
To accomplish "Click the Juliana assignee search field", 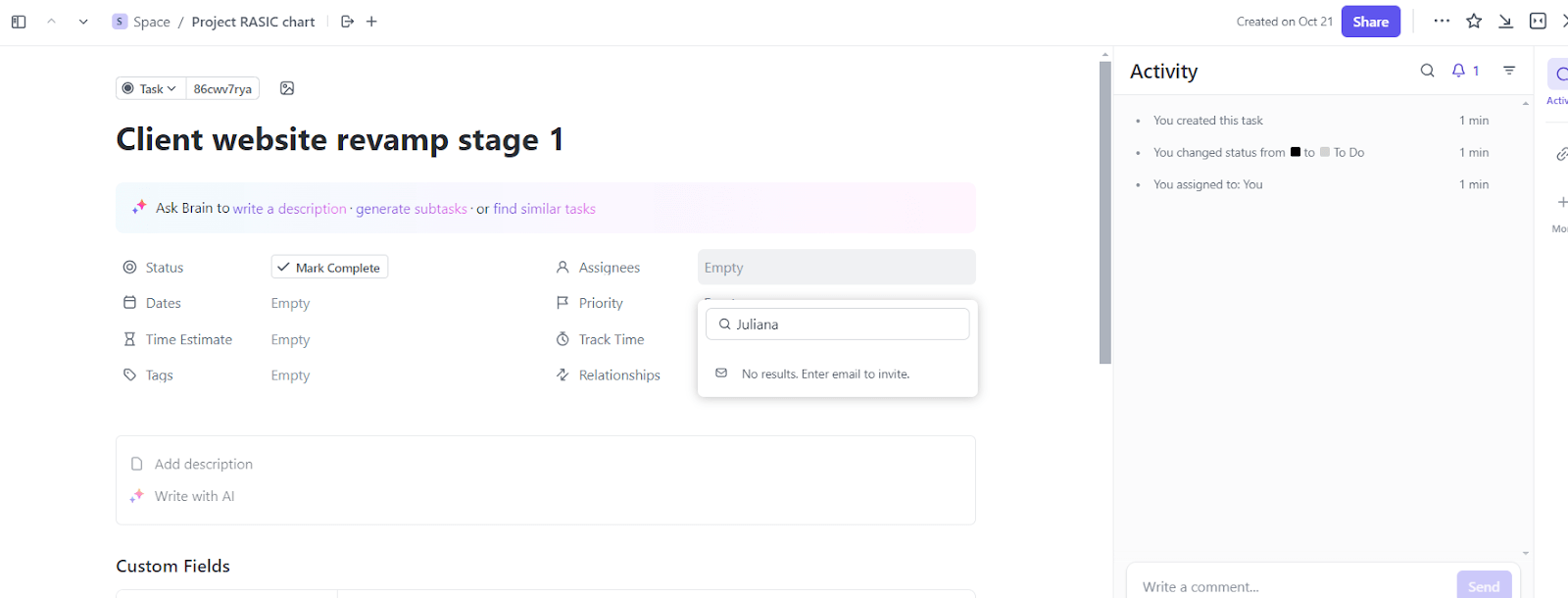I will [838, 324].
